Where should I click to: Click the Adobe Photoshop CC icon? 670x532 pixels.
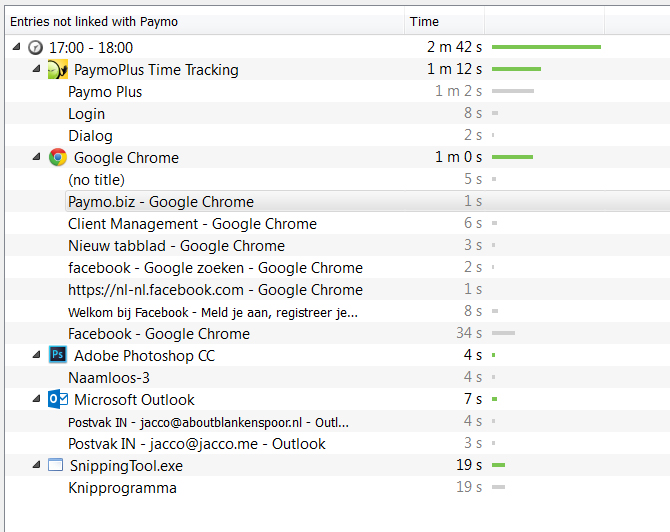click(x=58, y=356)
